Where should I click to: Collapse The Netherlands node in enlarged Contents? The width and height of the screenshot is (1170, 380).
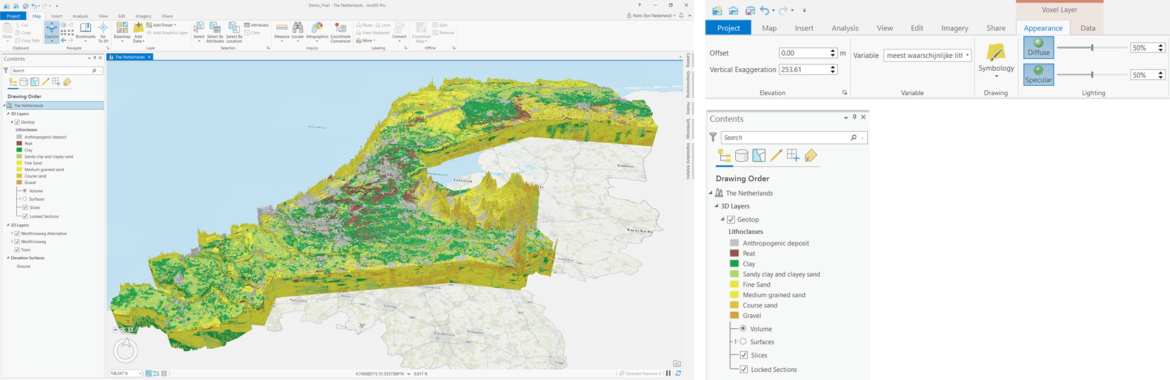[711, 193]
